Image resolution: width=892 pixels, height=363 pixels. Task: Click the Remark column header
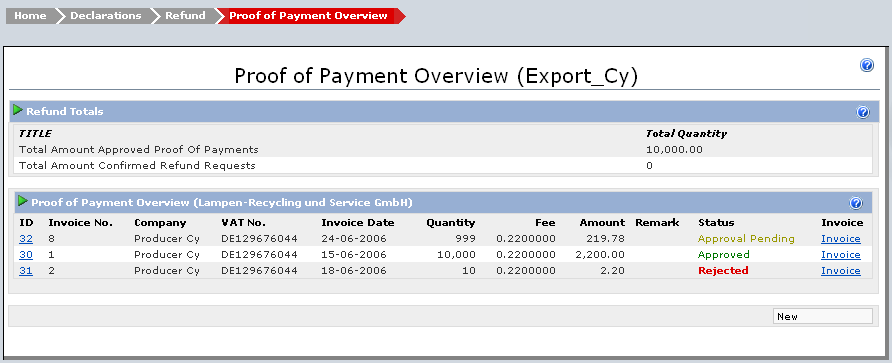657,223
